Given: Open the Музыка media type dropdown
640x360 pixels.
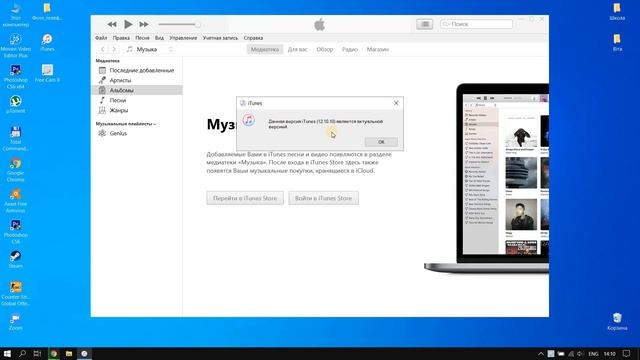Looking at the screenshot, I should 149,49.
